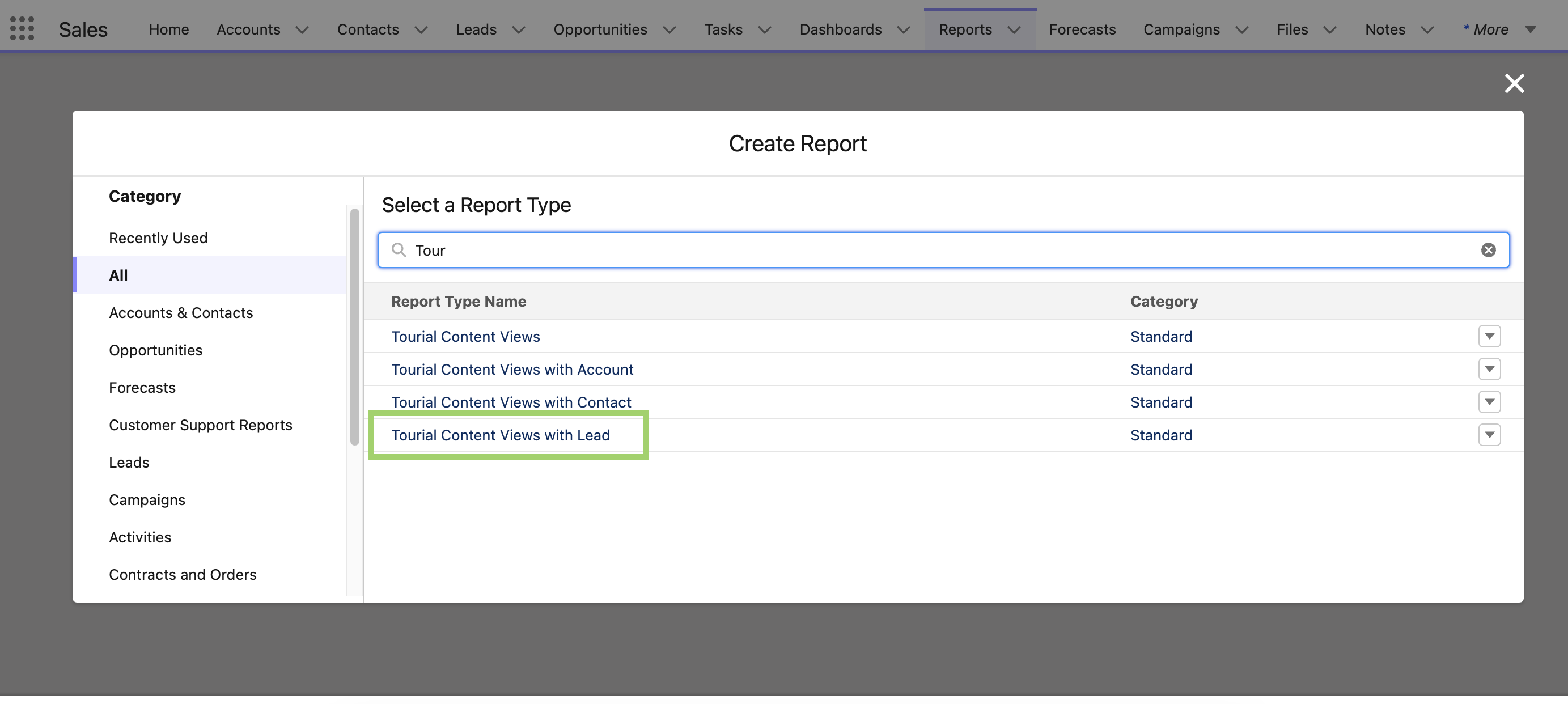Image resolution: width=1568 pixels, height=704 pixels.
Task: Expand the Accounts tab chevron
Action: point(302,30)
